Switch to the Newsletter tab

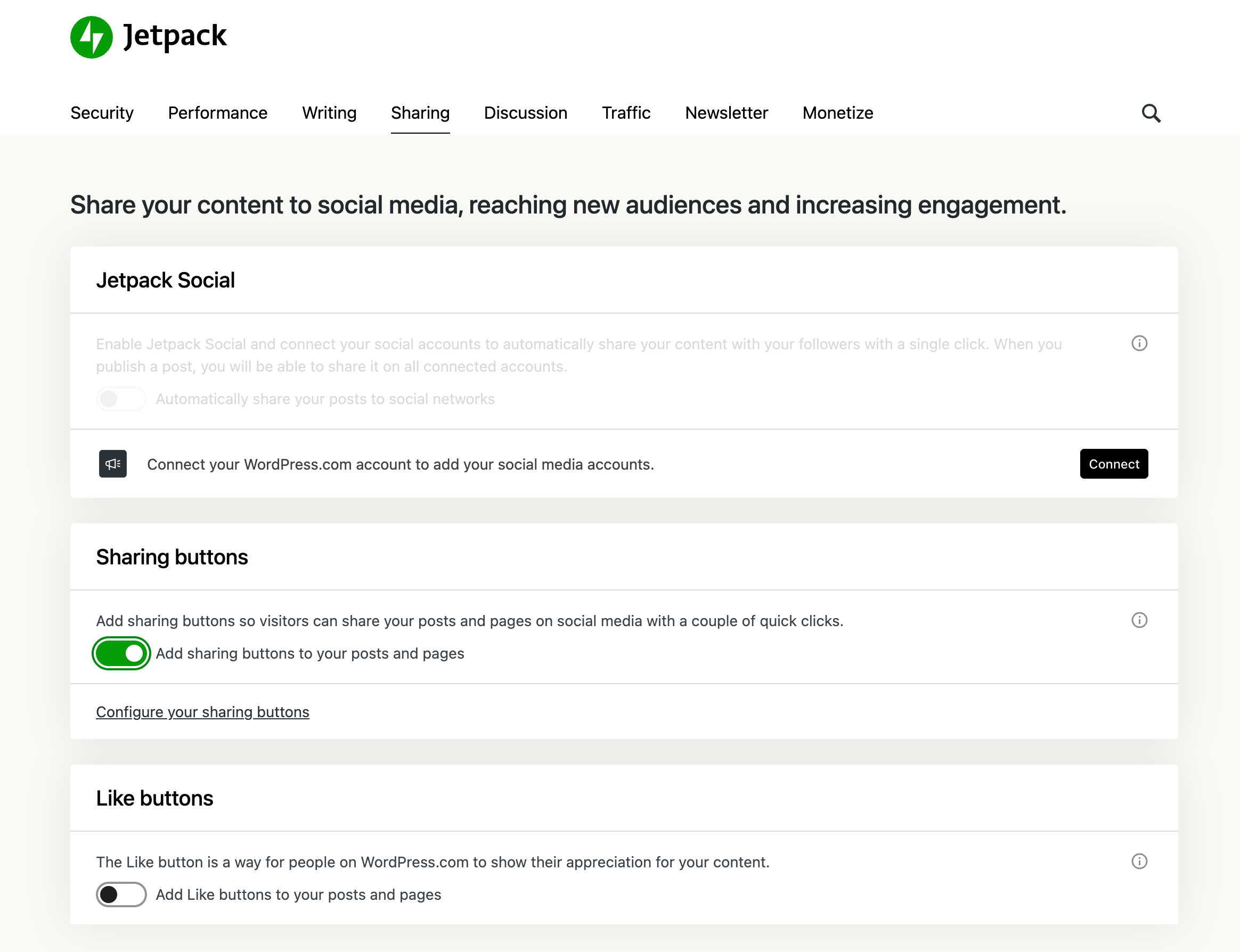coord(727,113)
